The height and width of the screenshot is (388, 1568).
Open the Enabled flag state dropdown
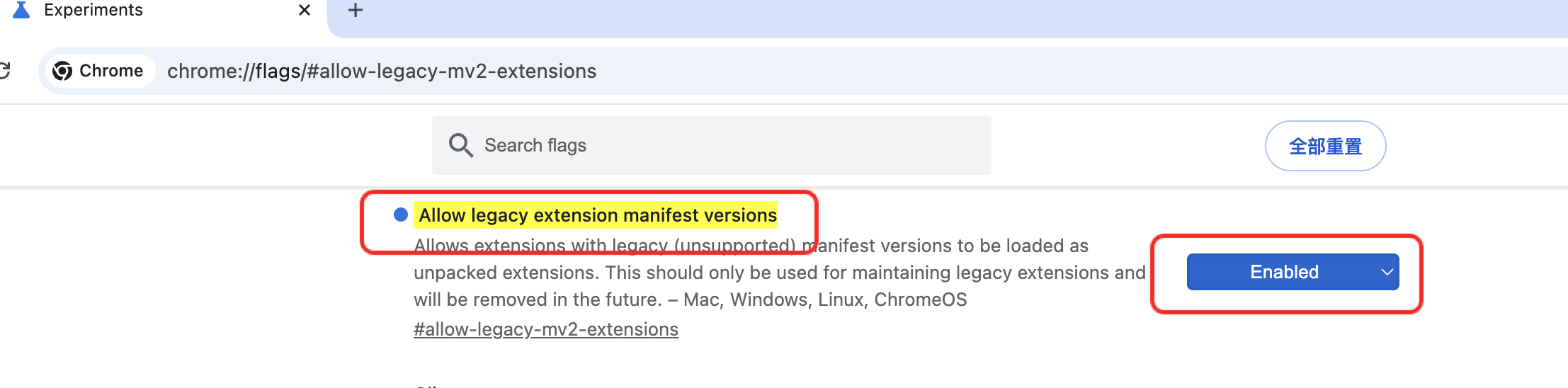pyautogui.click(x=1293, y=272)
